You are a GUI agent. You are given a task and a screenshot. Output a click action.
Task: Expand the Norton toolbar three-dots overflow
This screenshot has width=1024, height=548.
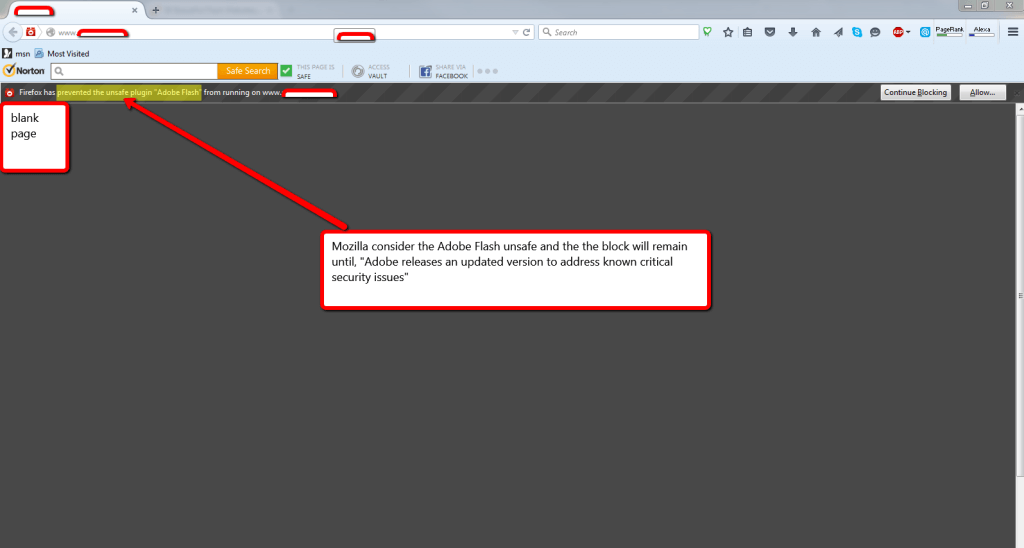[487, 71]
